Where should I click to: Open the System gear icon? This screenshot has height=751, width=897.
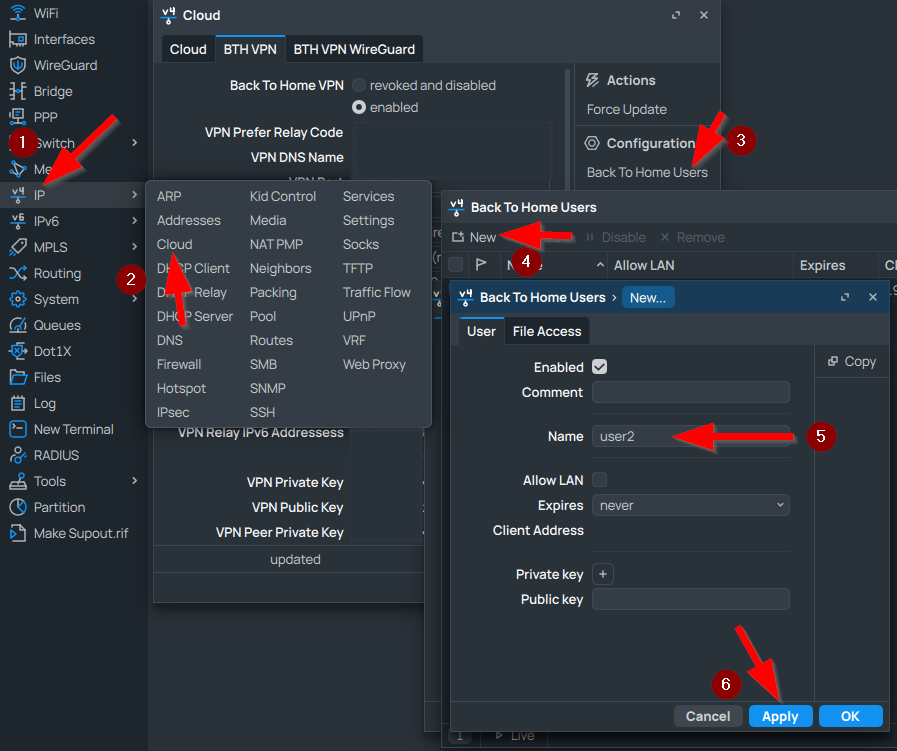coord(18,299)
